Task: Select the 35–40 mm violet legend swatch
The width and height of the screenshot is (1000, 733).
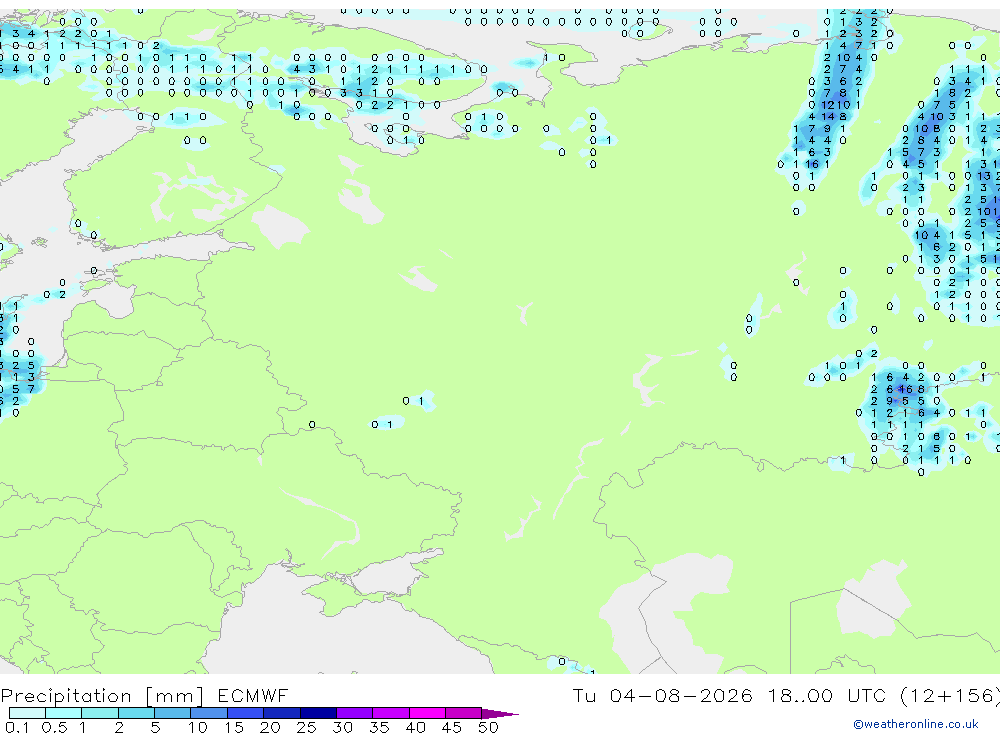Action: (x=390, y=713)
